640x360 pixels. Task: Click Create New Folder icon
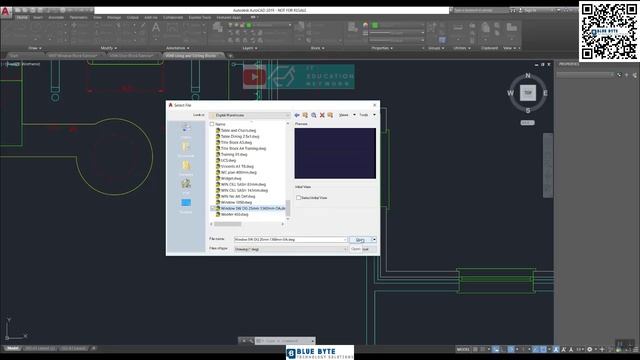330,115
